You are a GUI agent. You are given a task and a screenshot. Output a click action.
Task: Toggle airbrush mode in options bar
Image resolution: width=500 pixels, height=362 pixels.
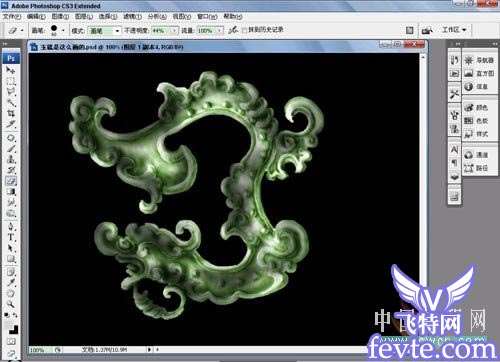(233, 30)
